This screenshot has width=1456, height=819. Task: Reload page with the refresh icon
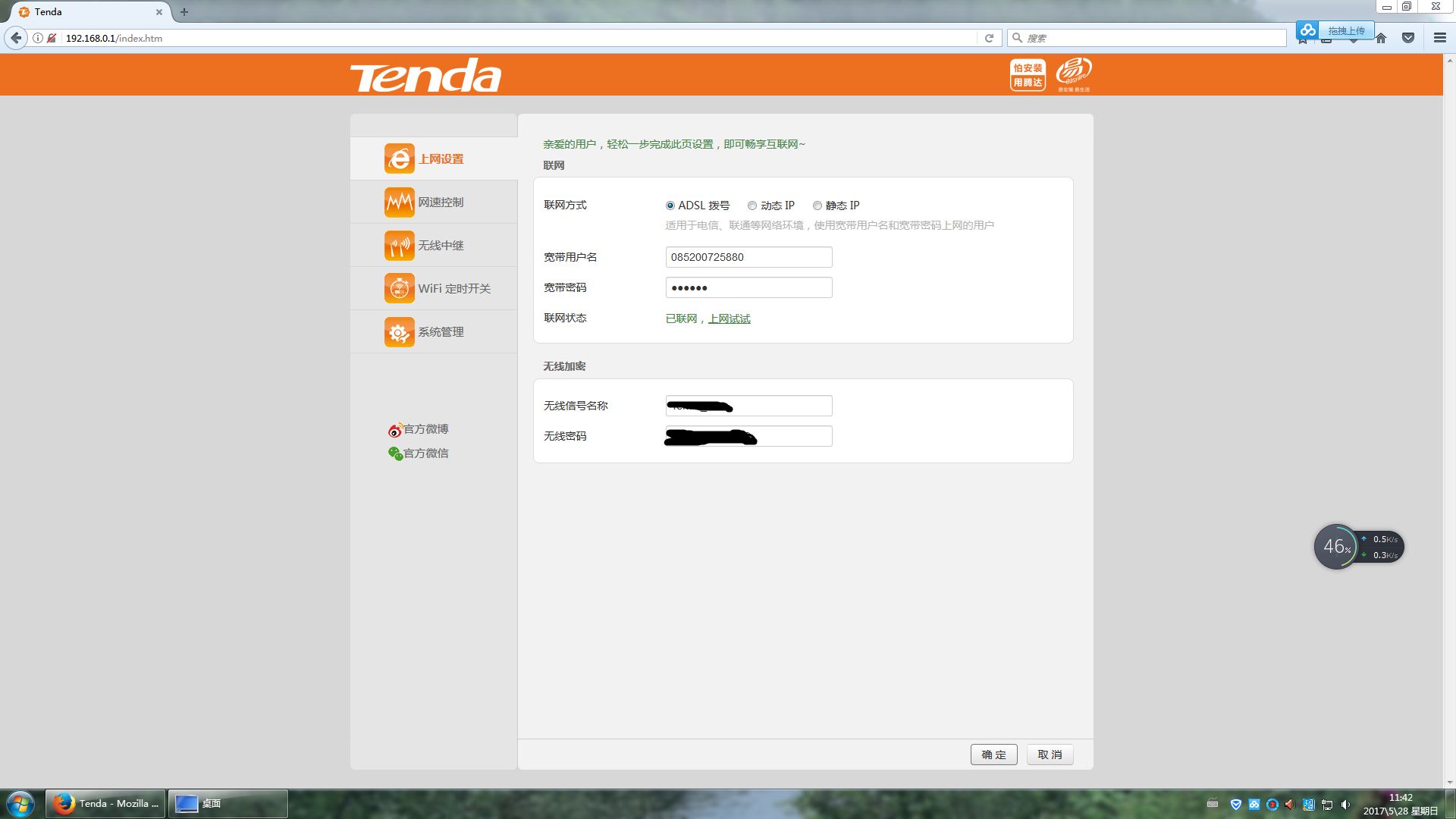(x=989, y=38)
